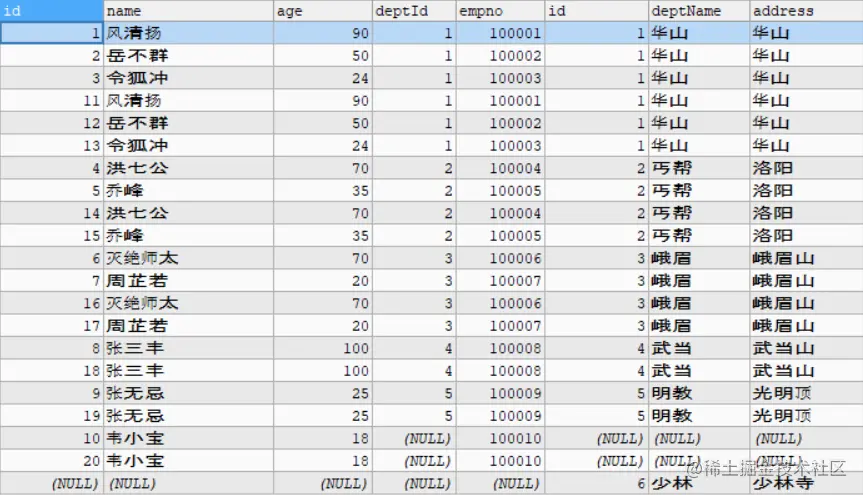863x495 pixels.
Task: Select address 峨眉山 in row id 6
Action: pyautogui.click(x=806, y=259)
